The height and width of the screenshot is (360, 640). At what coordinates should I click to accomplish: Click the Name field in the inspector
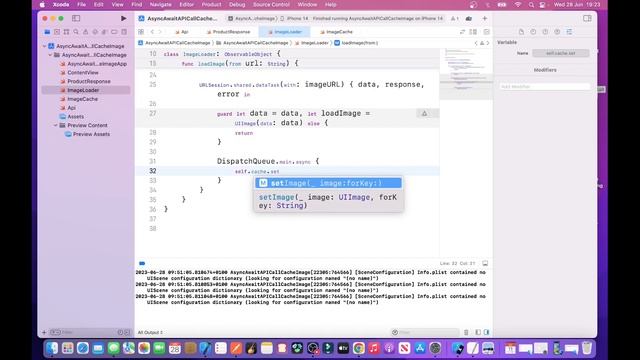tap(561, 53)
